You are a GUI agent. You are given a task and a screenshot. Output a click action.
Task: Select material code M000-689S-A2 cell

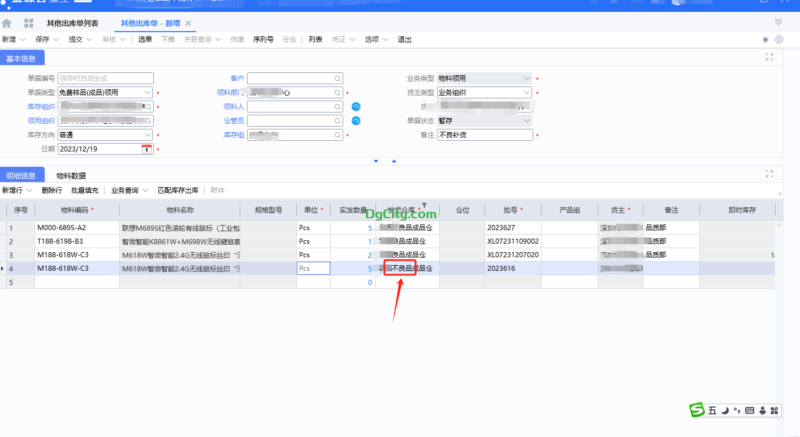tap(77, 227)
